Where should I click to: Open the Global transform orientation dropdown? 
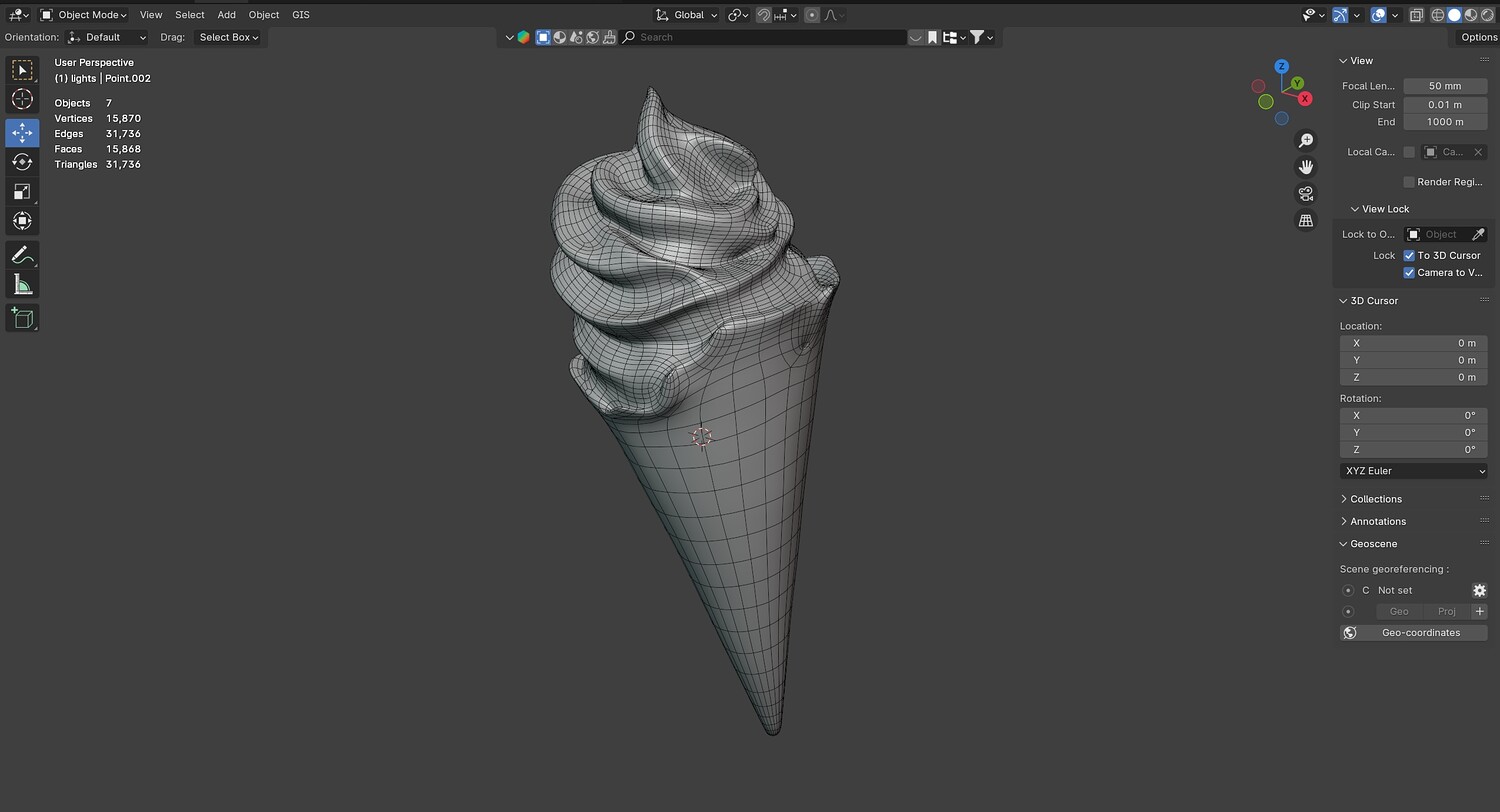[687, 15]
